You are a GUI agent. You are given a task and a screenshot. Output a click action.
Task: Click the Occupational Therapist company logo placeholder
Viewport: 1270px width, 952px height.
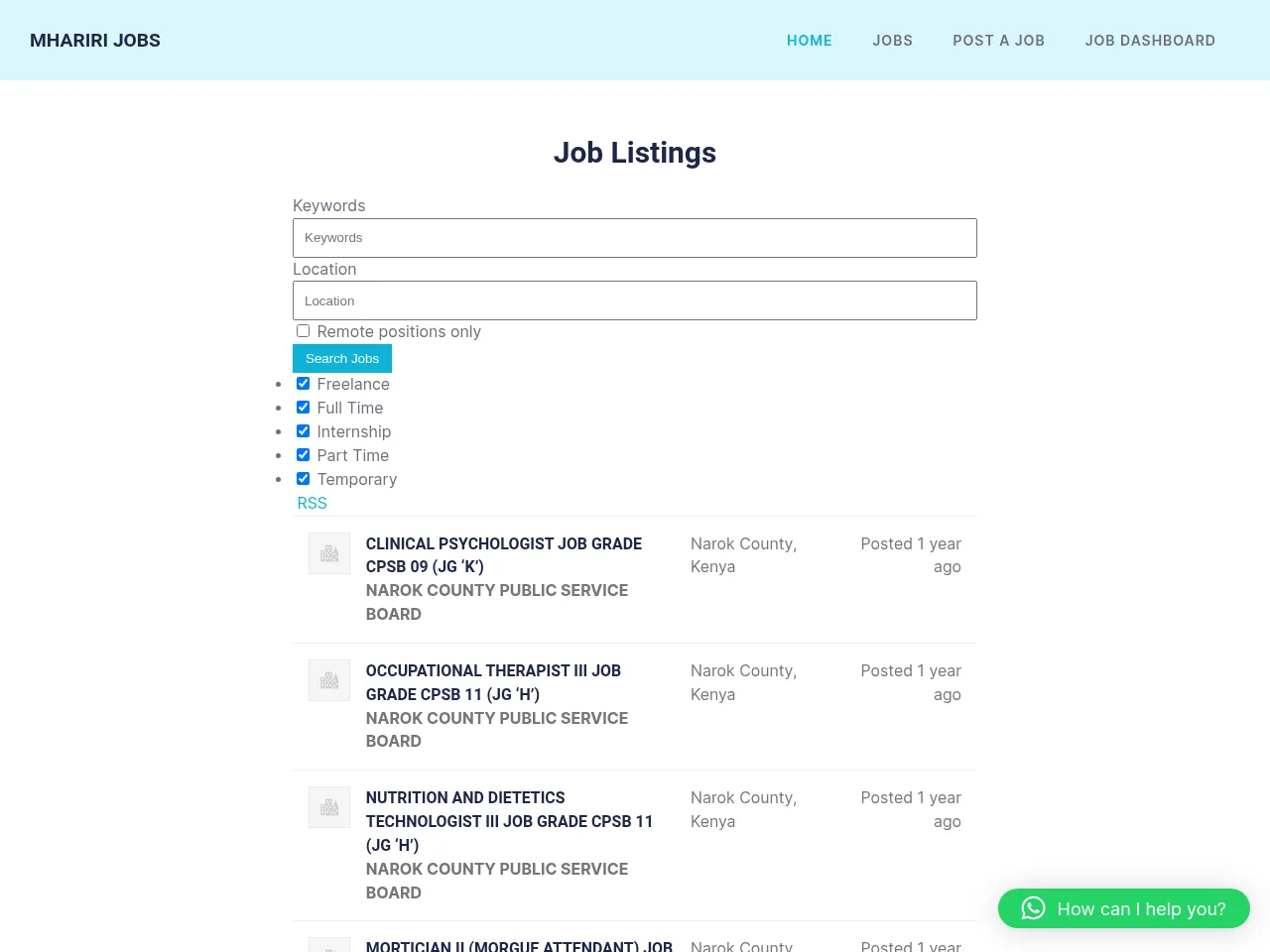coord(329,680)
